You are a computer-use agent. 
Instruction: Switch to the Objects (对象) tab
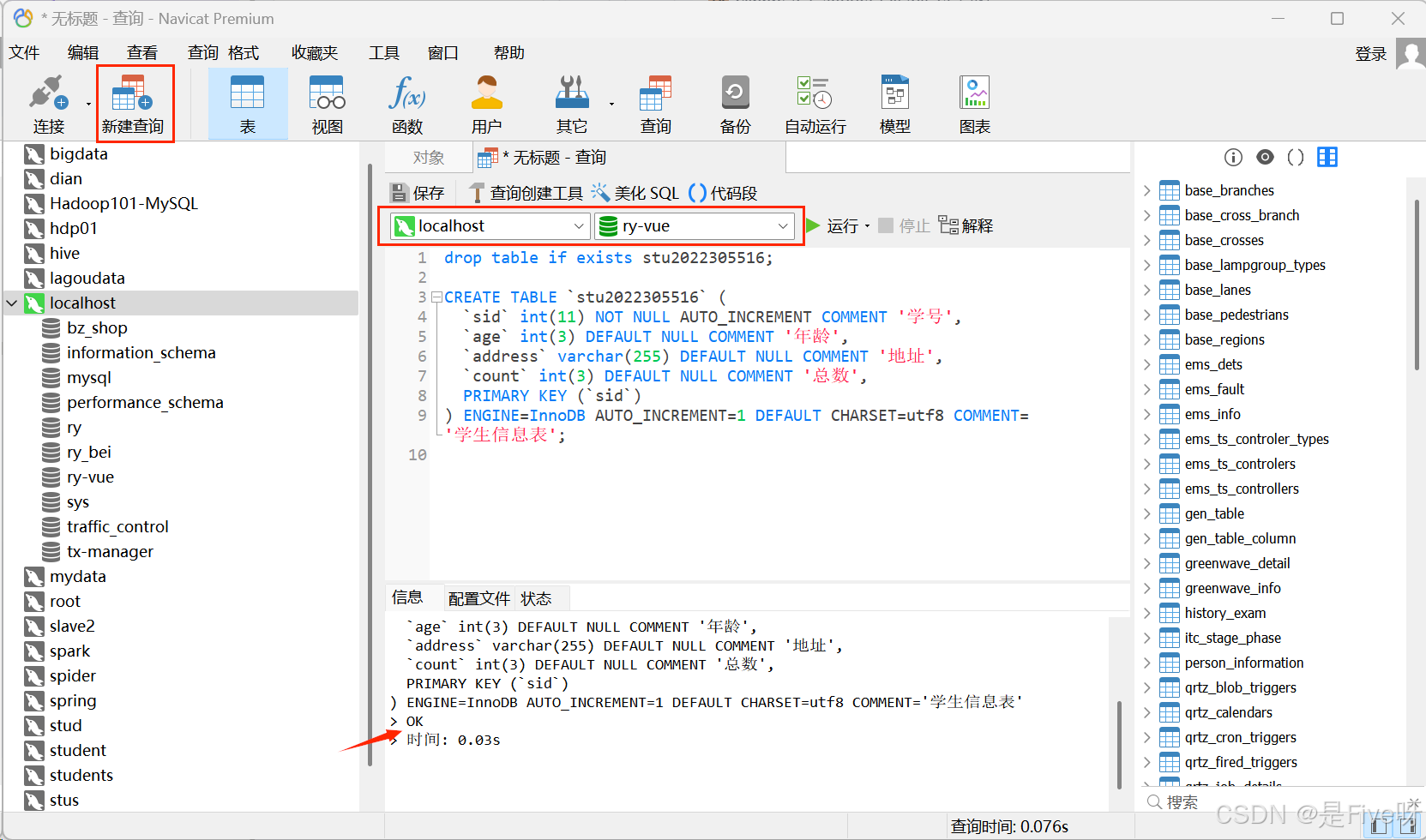tap(429, 158)
